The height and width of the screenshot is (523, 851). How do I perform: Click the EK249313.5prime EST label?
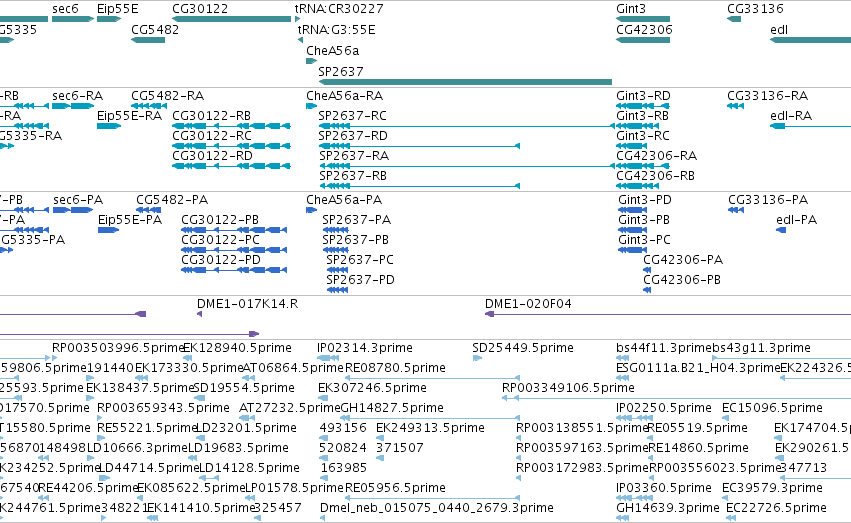(x=430, y=428)
